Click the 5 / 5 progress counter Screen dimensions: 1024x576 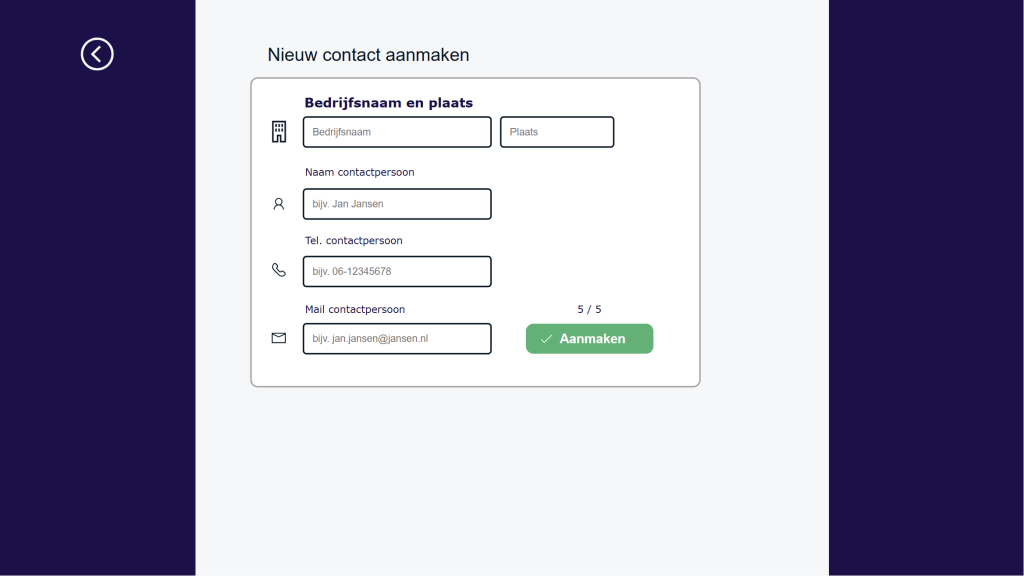(x=589, y=310)
